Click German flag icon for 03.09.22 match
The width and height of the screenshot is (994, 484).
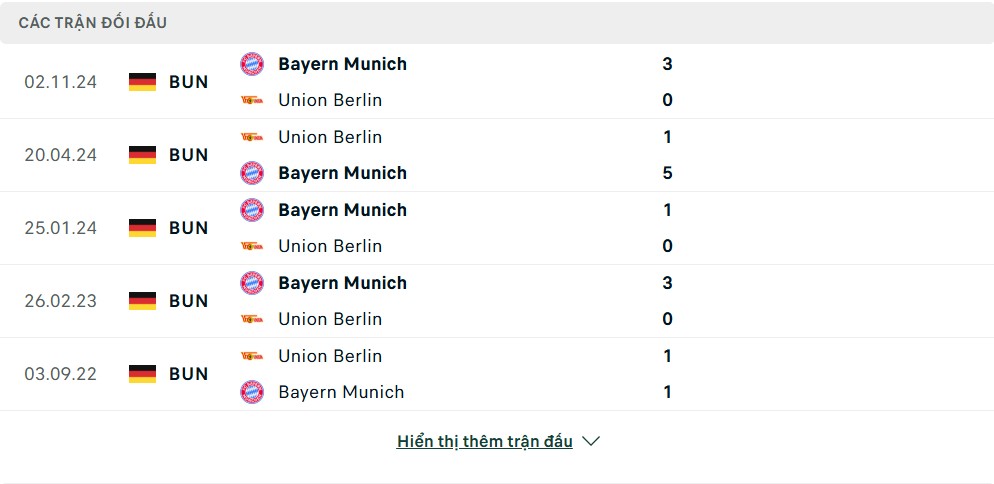coord(143,374)
